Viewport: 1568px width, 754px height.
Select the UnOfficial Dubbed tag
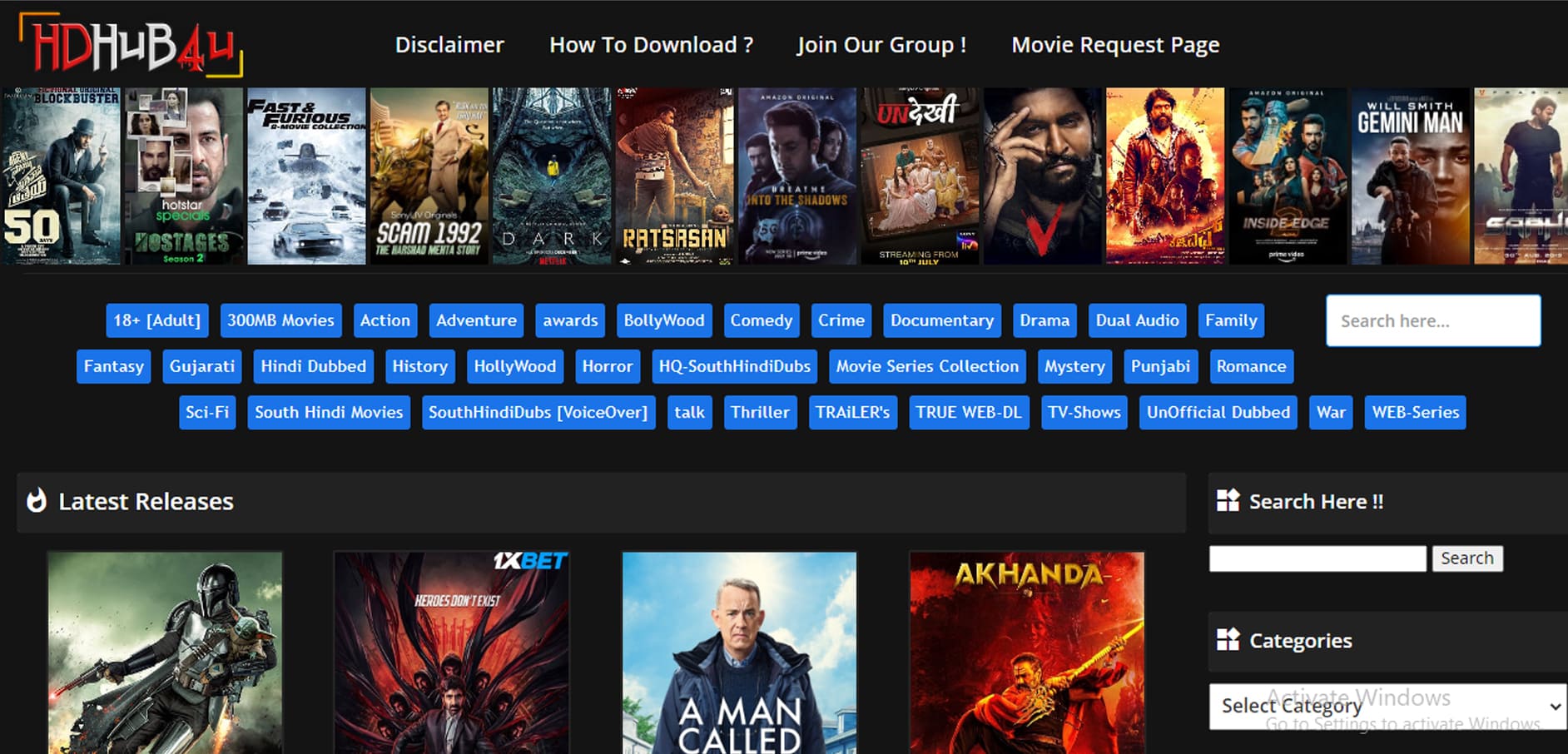pos(1218,412)
